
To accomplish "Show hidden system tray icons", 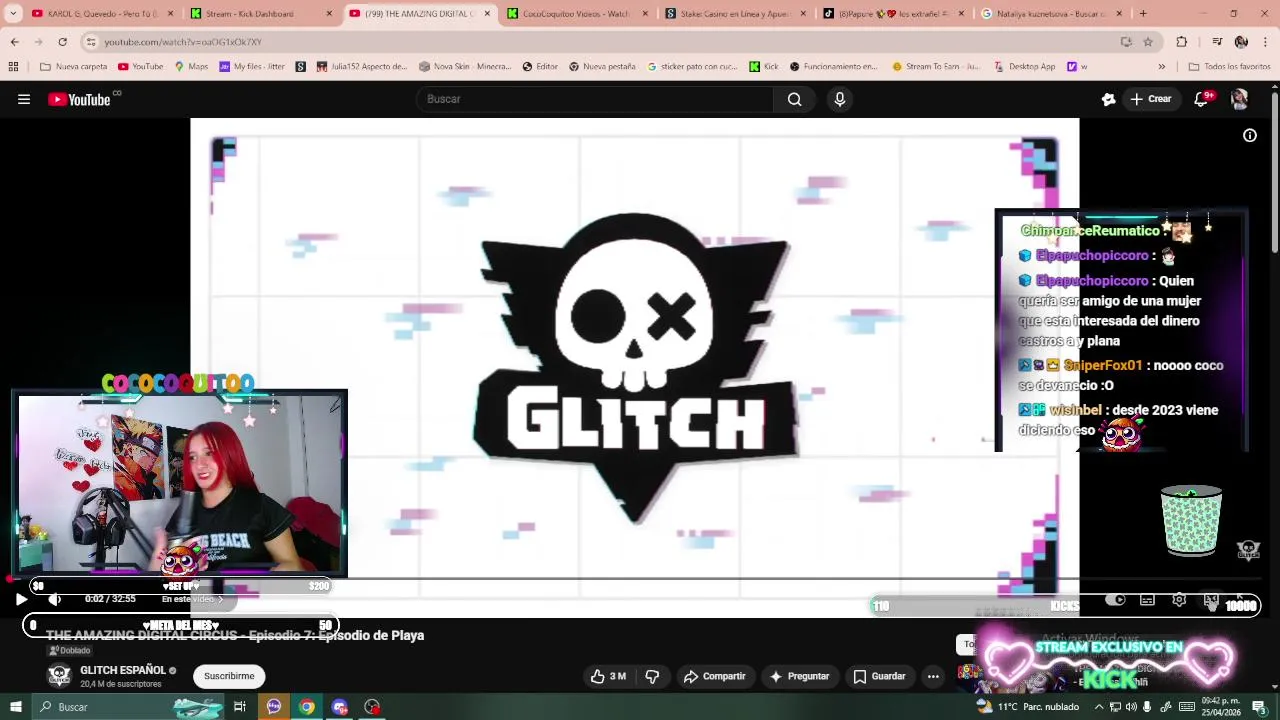I will [x=1098, y=707].
